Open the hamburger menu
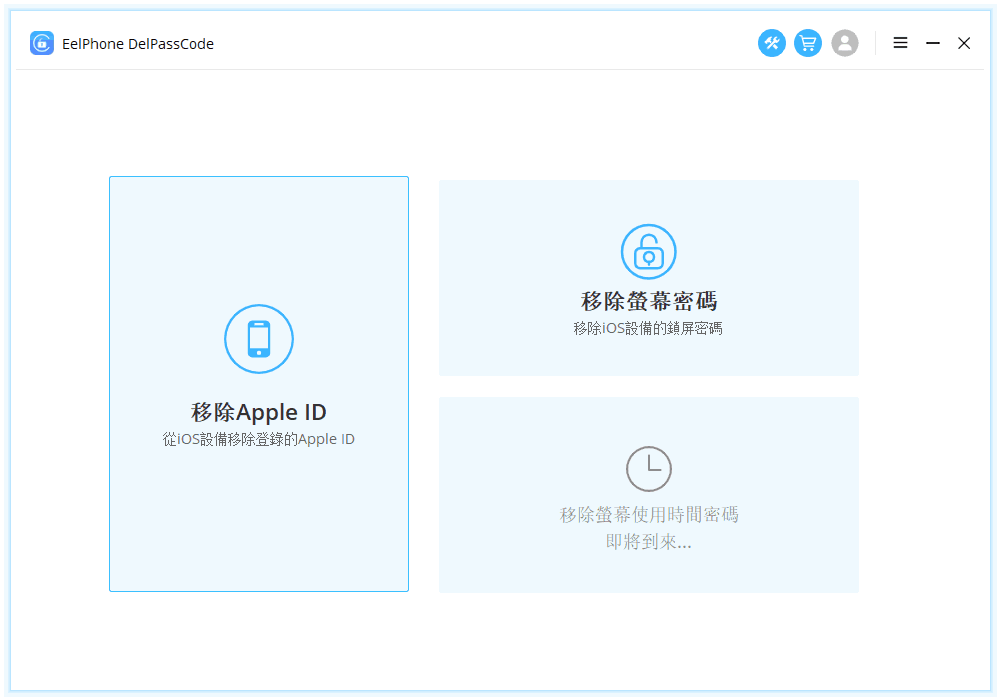1000x700 pixels. pos(901,43)
